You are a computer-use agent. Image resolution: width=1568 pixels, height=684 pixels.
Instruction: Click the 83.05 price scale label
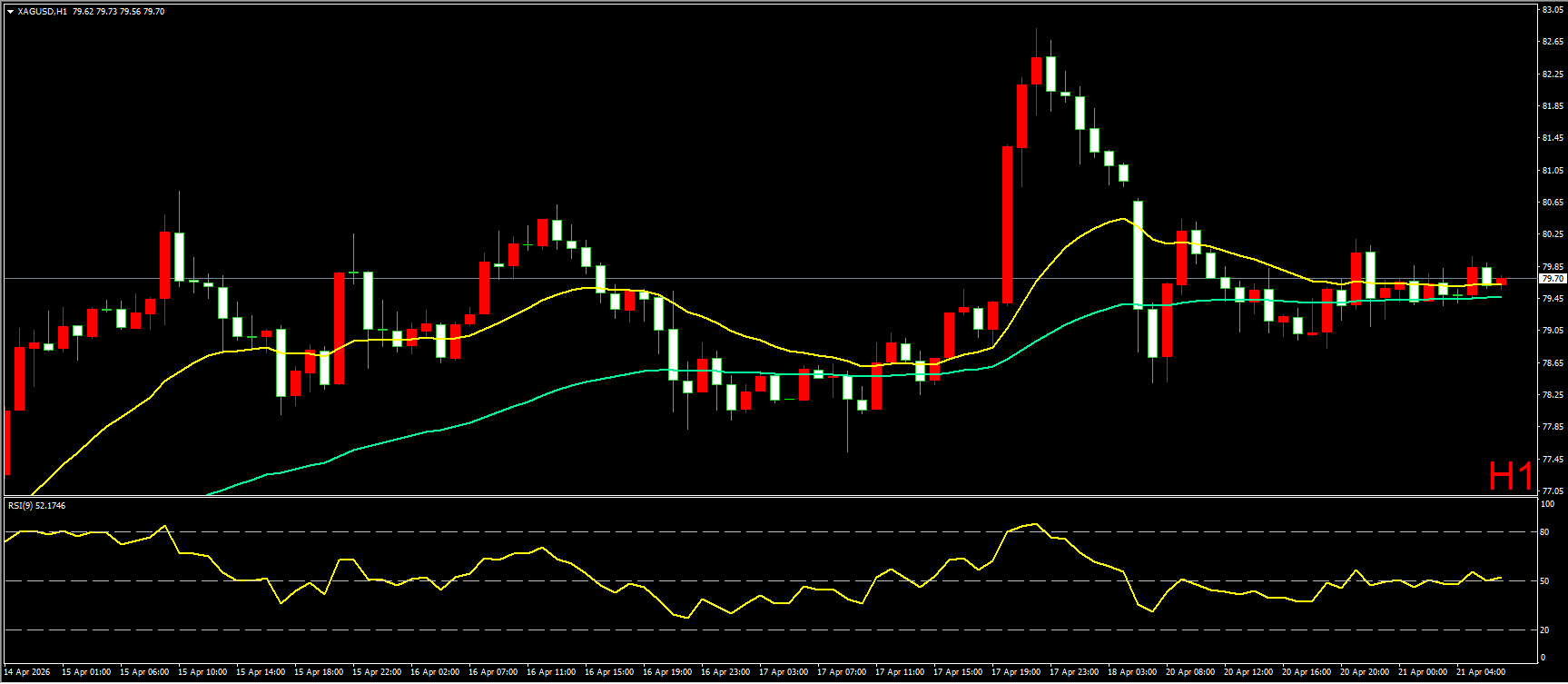pos(1553,10)
